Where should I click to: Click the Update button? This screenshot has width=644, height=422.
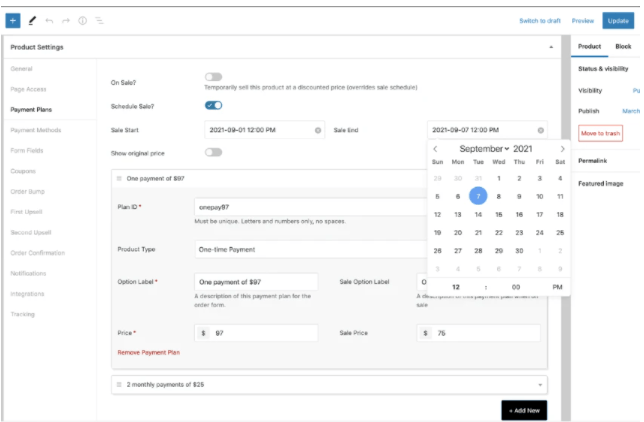pos(617,20)
